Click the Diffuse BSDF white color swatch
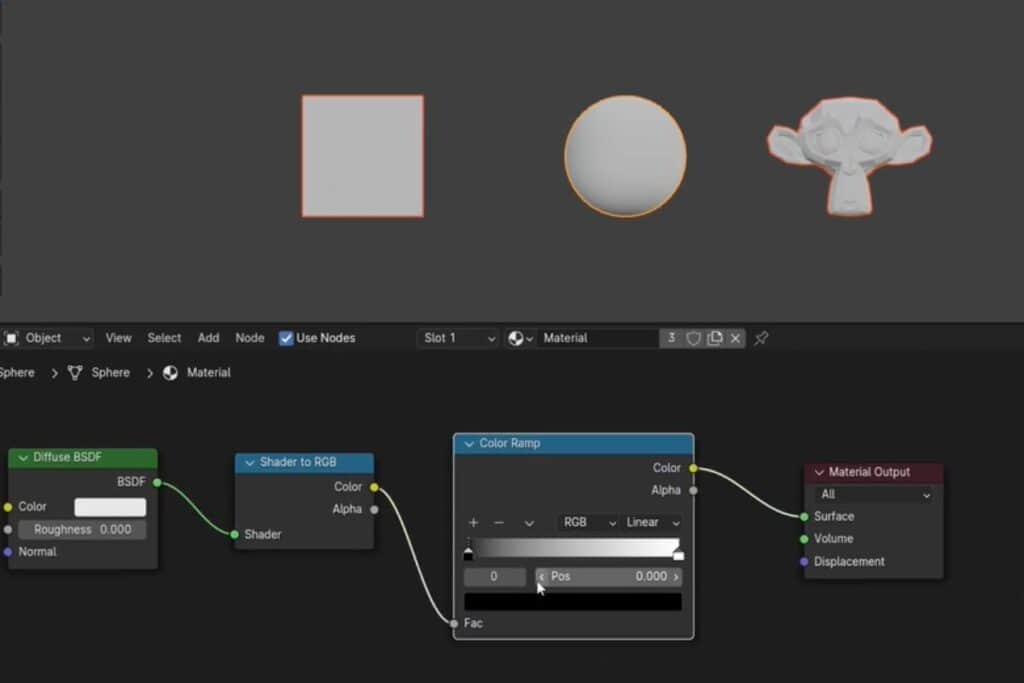 [110, 507]
